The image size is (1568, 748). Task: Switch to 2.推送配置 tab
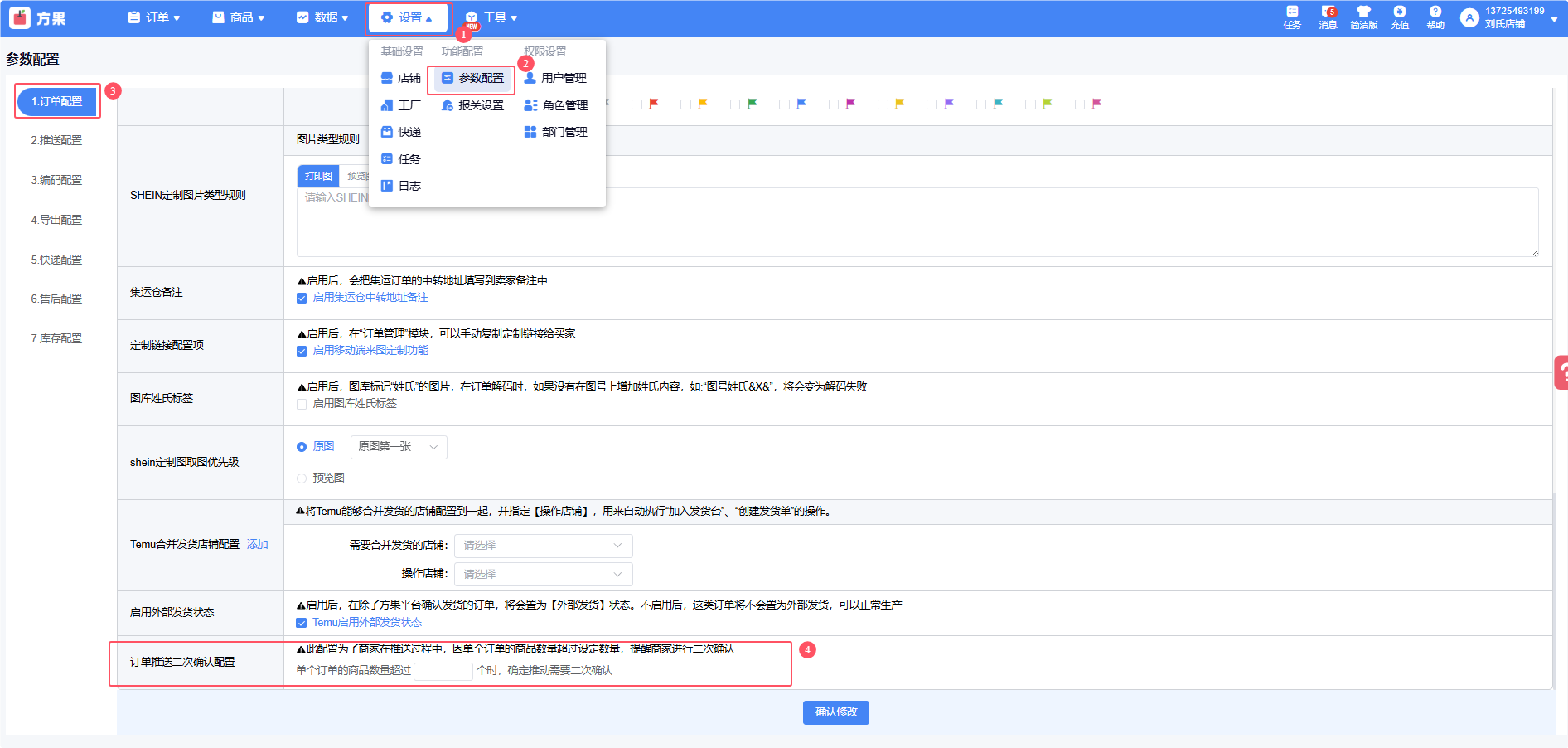tap(56, 141)
